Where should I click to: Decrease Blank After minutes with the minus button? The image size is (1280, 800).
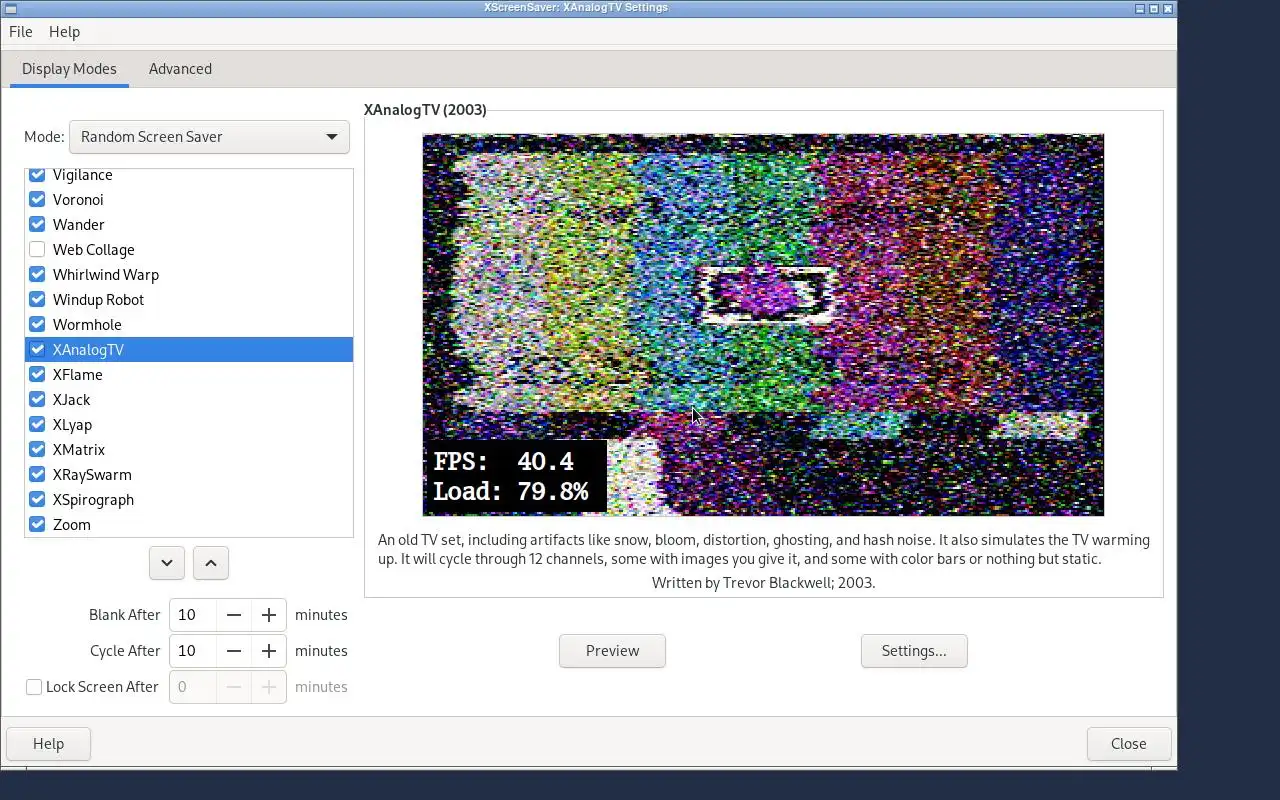234,615
